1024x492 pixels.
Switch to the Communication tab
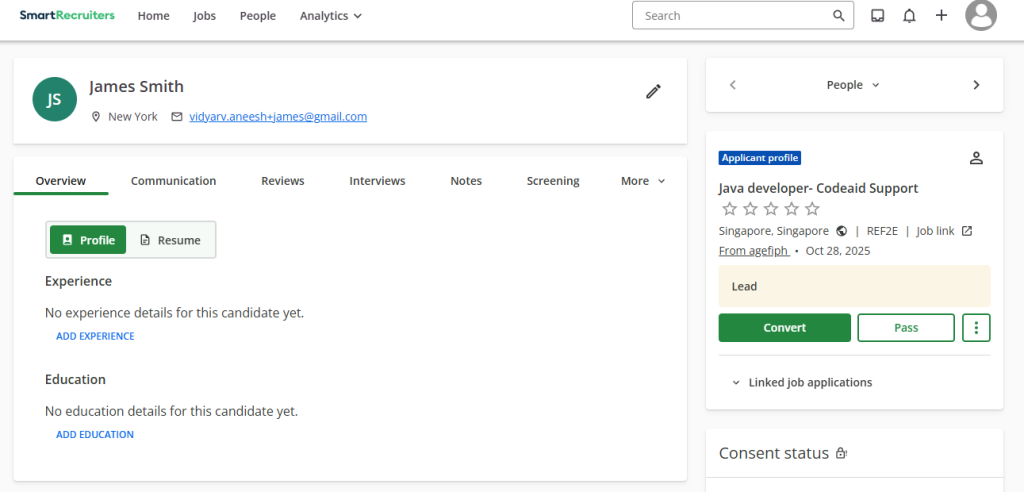173,181
